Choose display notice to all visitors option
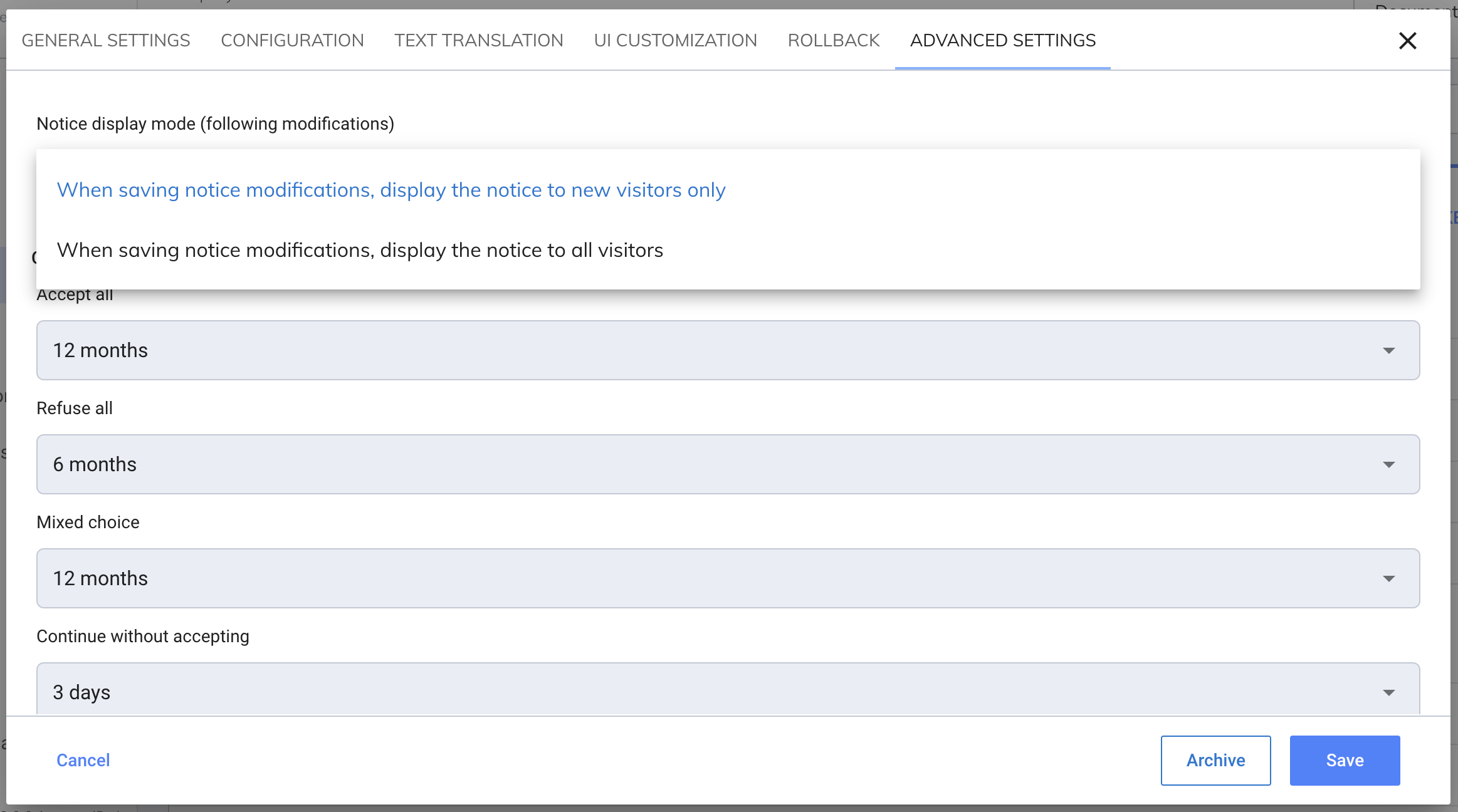 (x=360, y=250)
